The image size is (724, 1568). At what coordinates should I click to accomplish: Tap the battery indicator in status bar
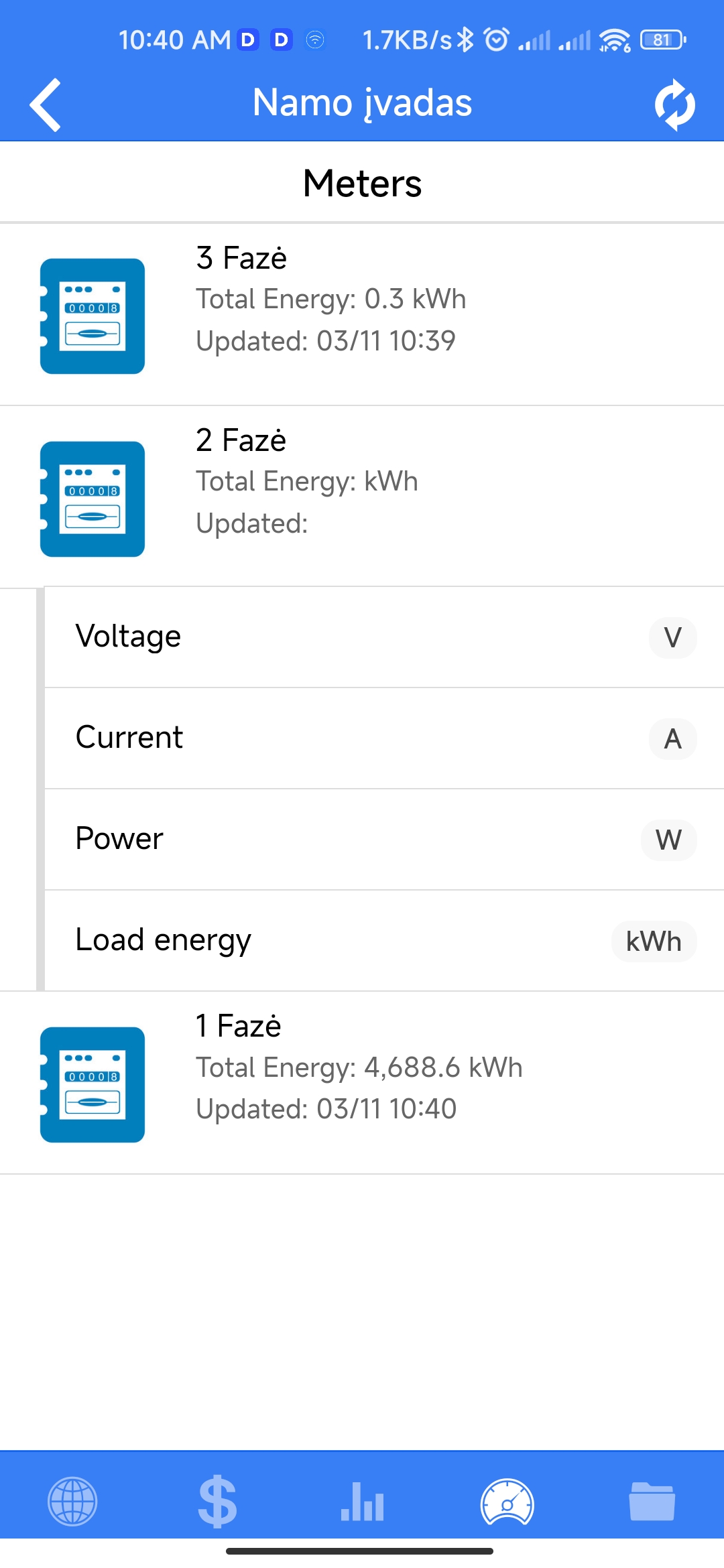(x=663, y=40)
